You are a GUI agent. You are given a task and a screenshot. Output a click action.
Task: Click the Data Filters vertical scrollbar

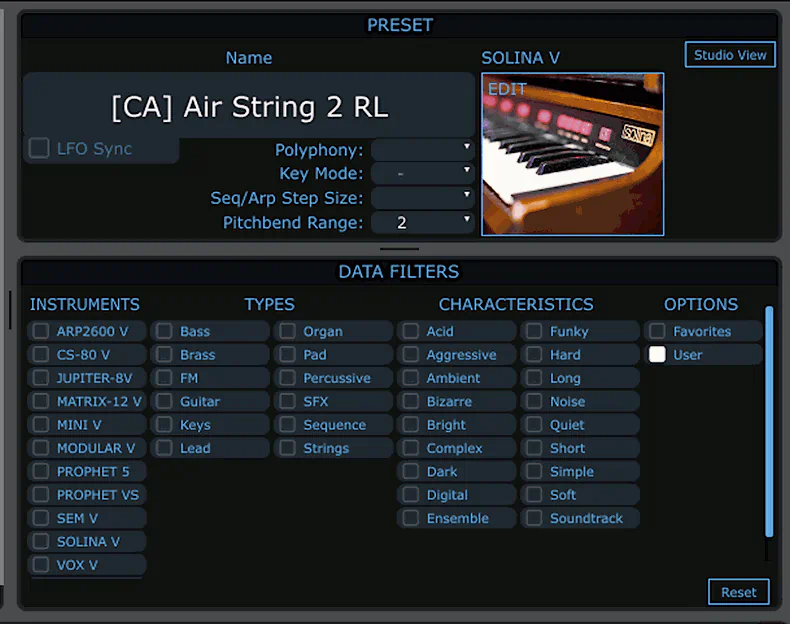[769, 421]
